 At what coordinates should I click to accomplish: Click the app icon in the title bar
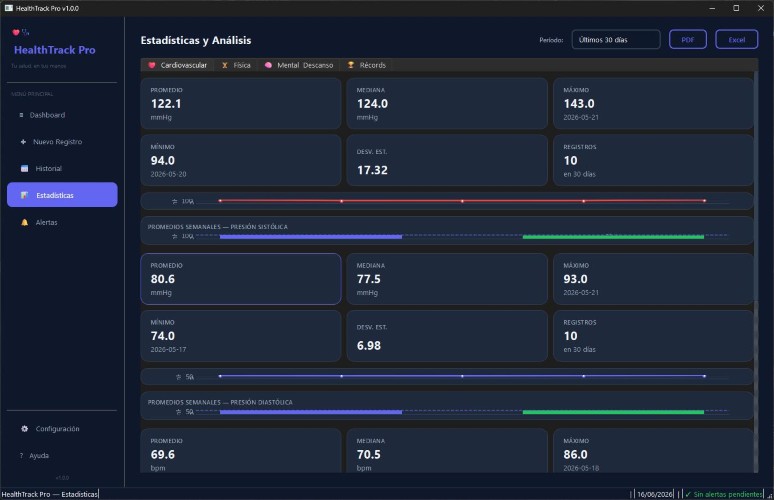pyautogui.click(x=8, y=8)
